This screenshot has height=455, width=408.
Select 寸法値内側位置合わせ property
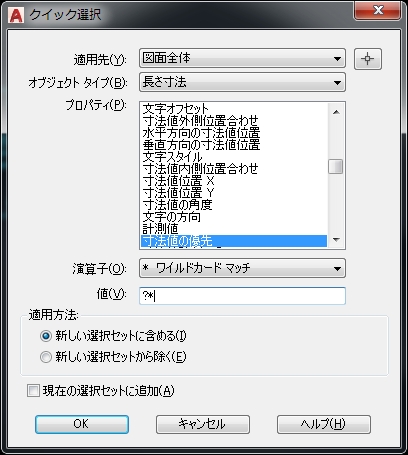coord(234,169)
